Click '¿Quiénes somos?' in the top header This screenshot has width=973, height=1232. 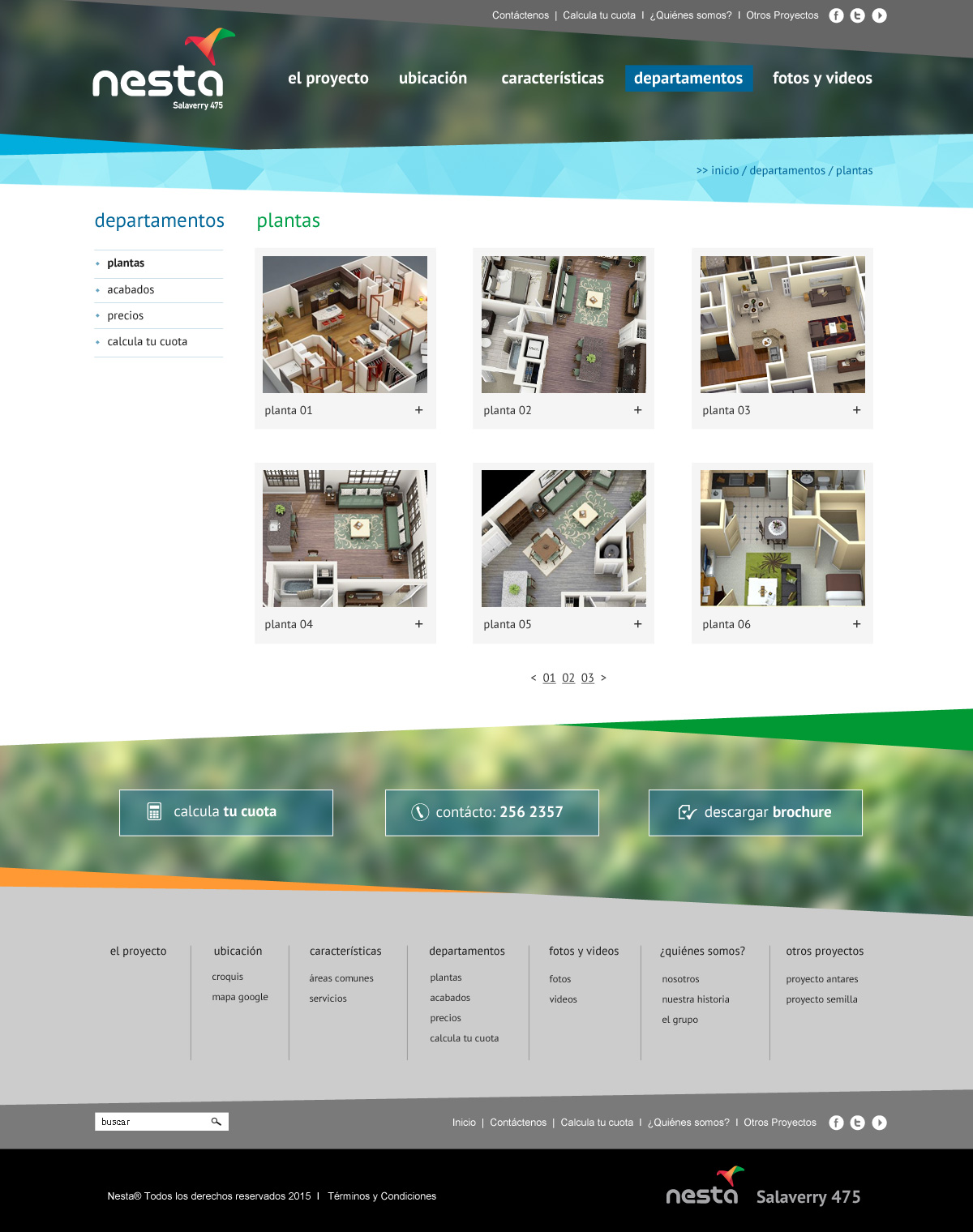[691, 15]
